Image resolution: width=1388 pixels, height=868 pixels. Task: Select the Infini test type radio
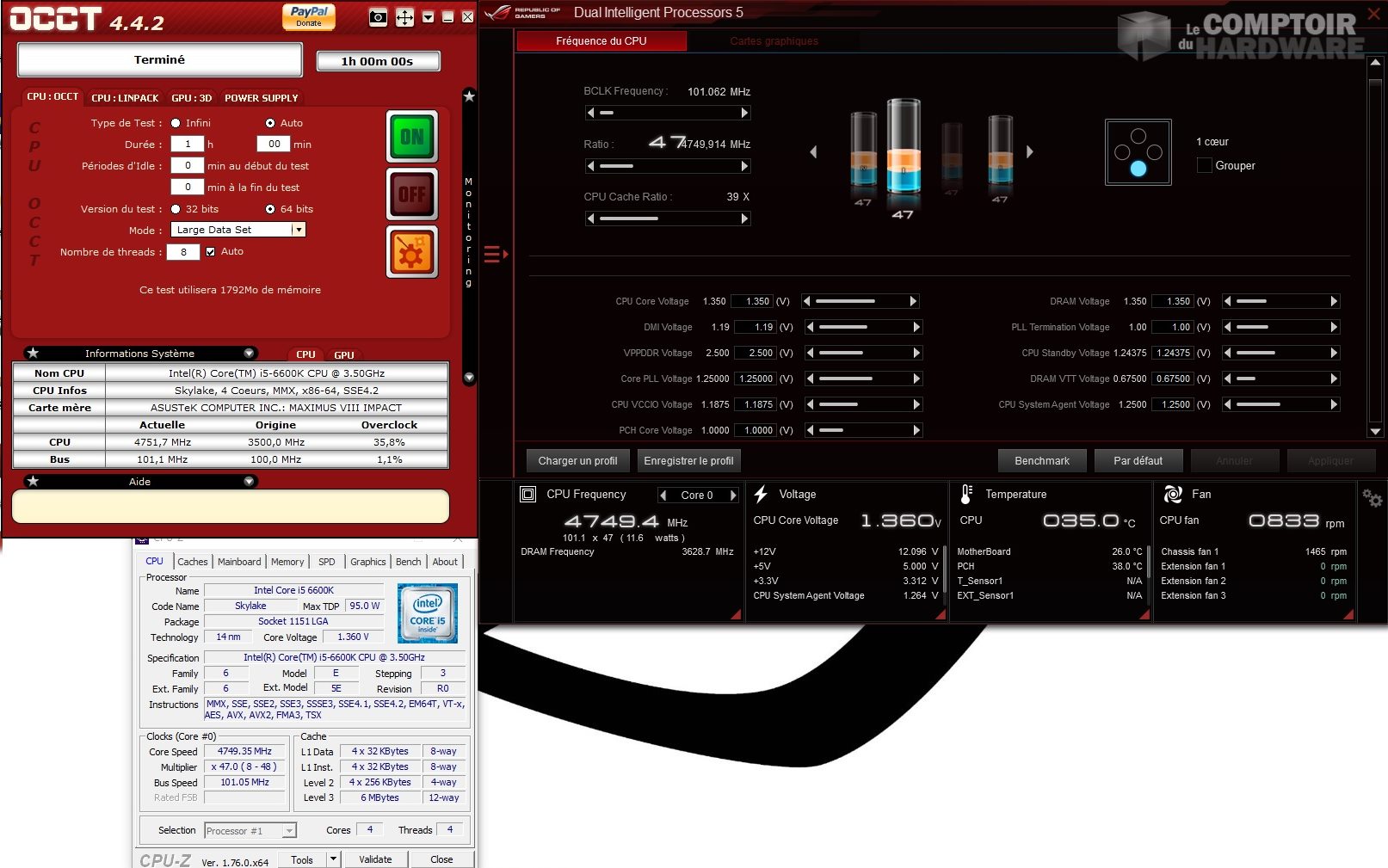176,123
